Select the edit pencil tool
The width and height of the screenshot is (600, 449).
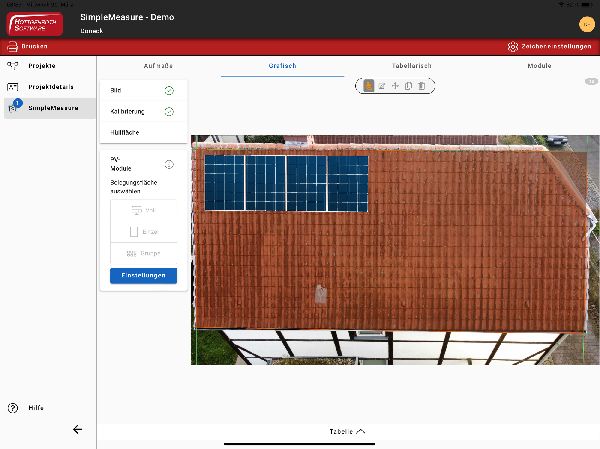pos(382,86)
